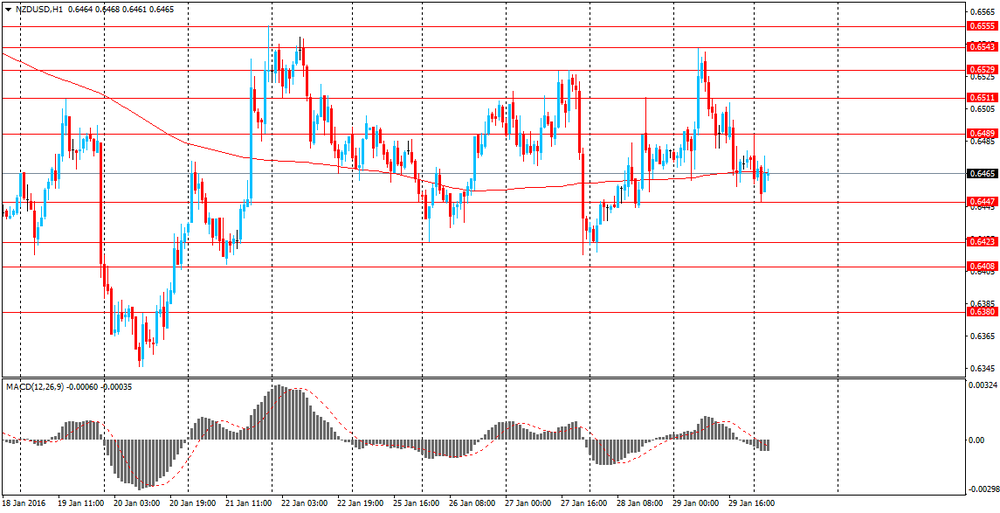Select the NZDUSD,H1 chart title text
The height and width of the screenshot is (513, 1000).
point(35,10)
